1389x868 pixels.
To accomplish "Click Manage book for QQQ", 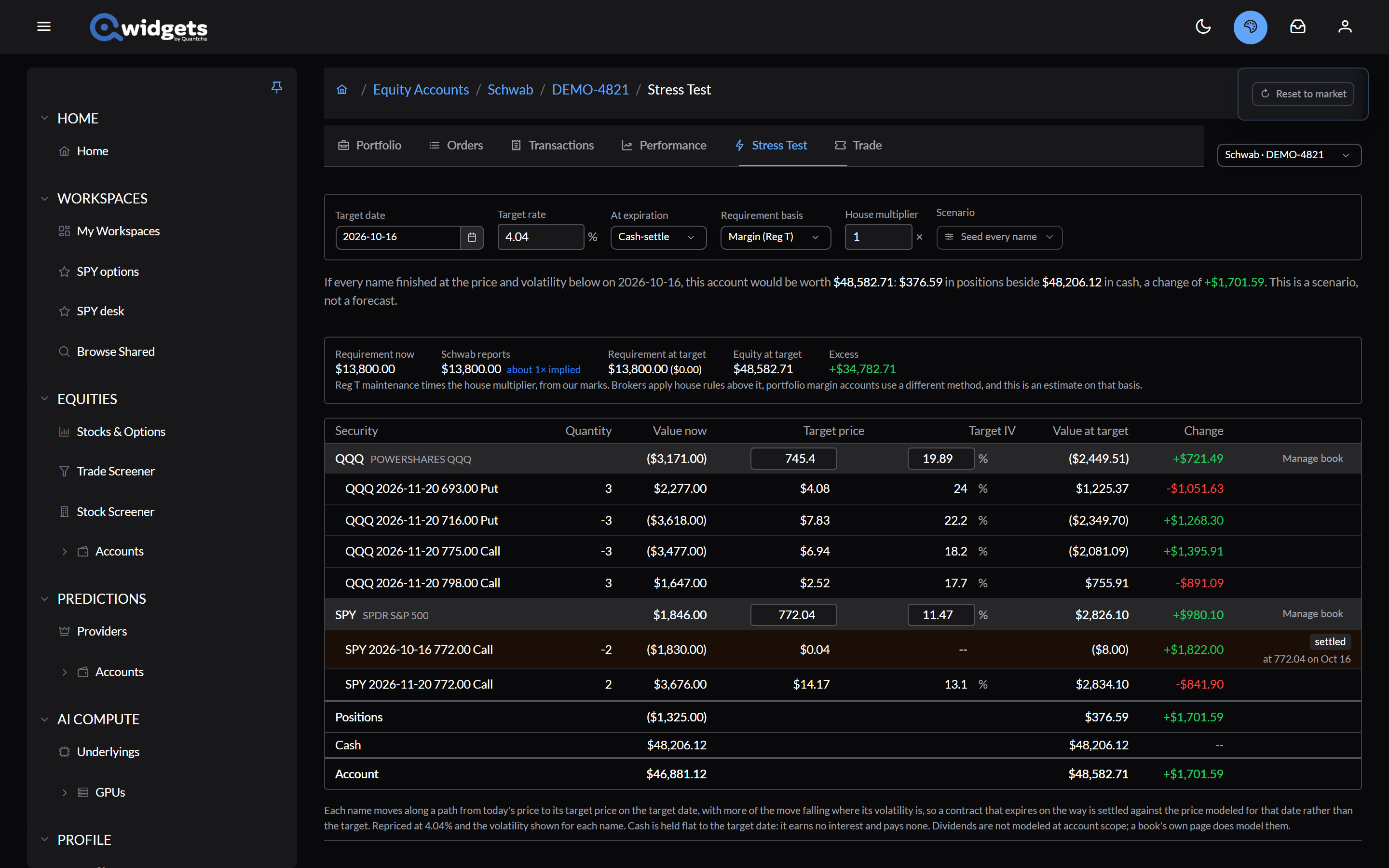I will click(x=1313, y=459).
